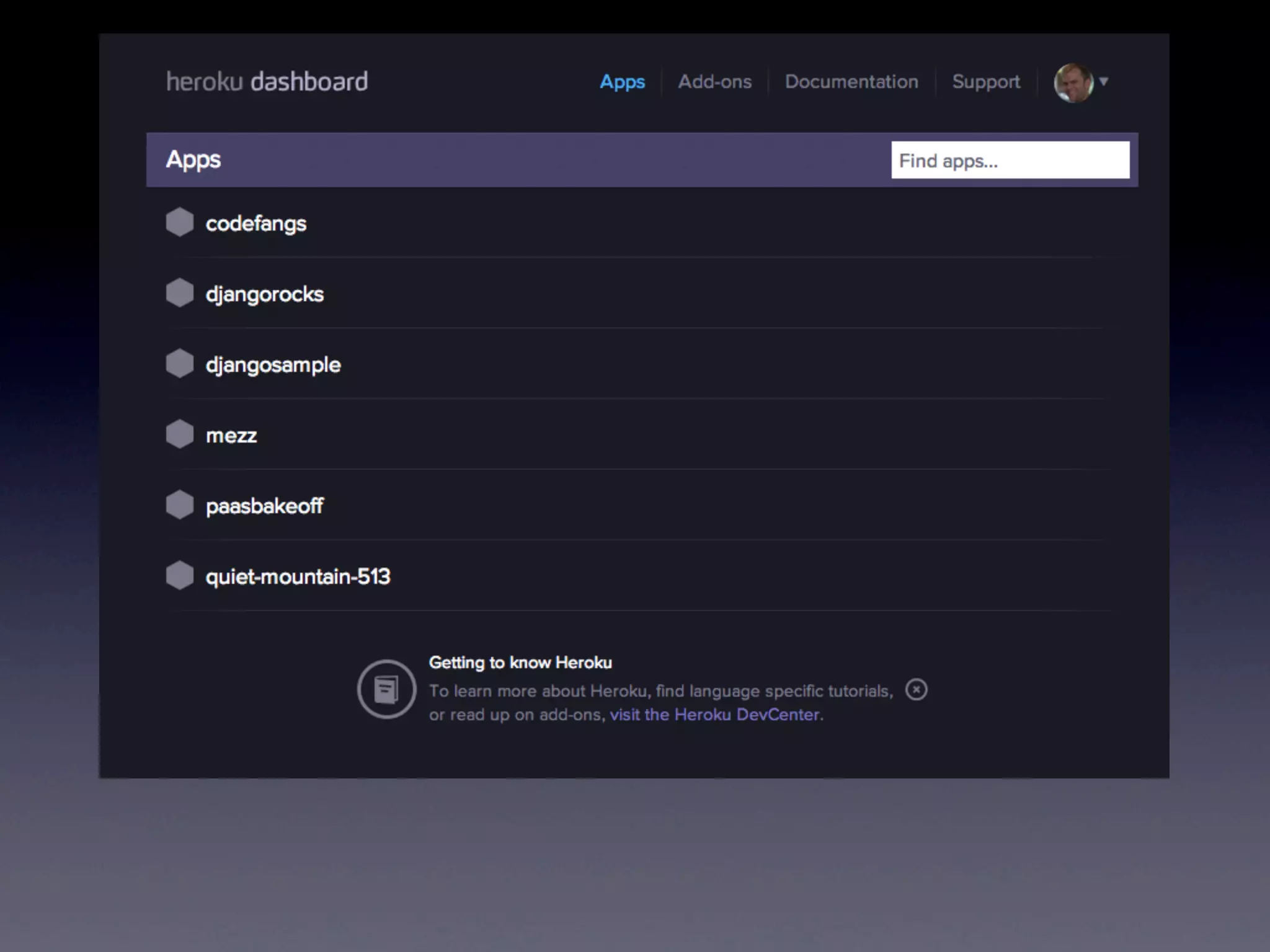This screenshot has height=952, width=1270.
Task: Open the Support navigation item
Action: coord(986,82)
